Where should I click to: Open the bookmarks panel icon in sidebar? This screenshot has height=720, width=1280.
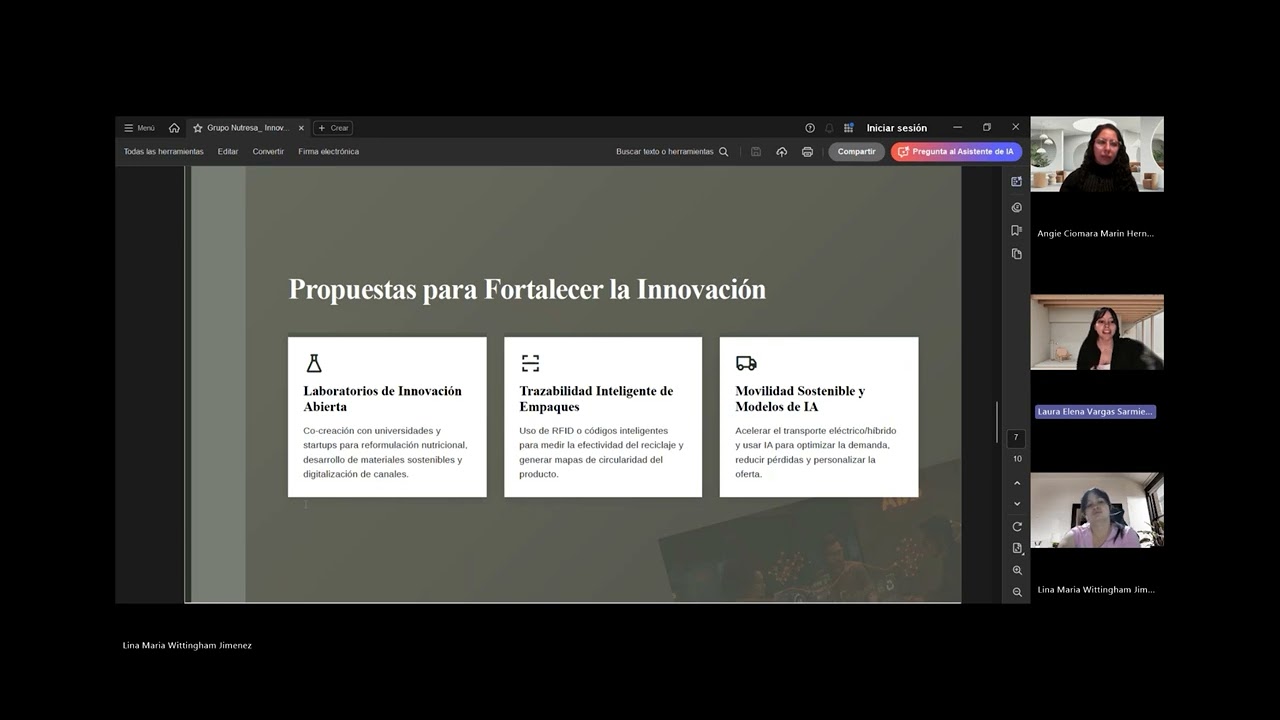pos(1017,231)
